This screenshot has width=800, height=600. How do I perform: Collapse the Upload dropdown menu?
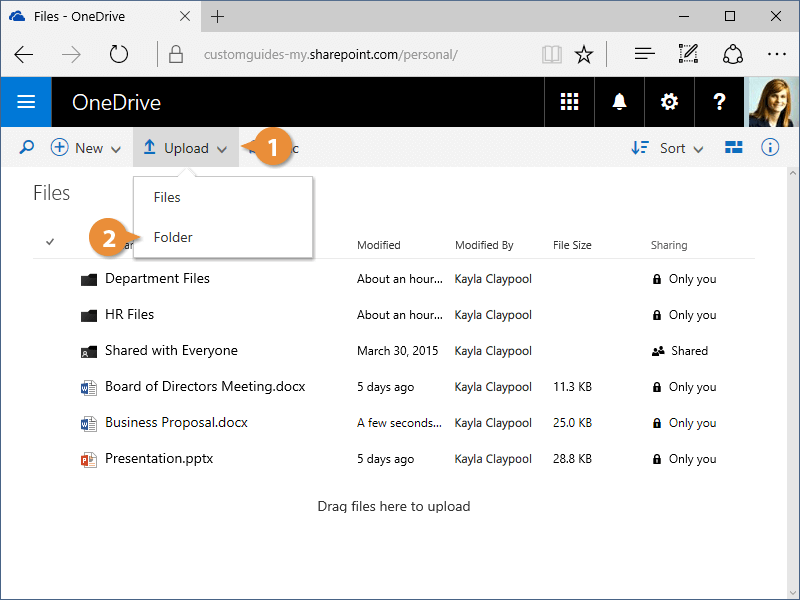pos(185,148)
